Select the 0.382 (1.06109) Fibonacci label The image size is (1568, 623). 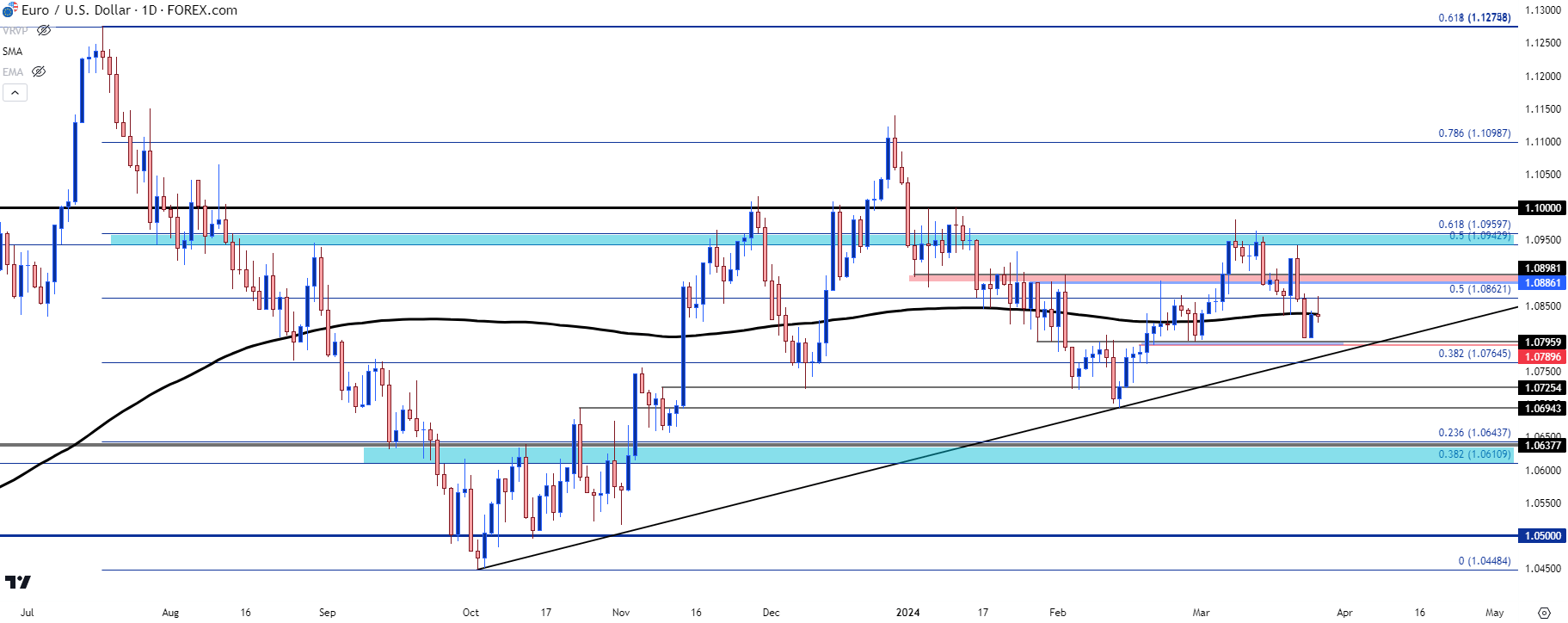pyautogui.click(x=1474, y=454)
